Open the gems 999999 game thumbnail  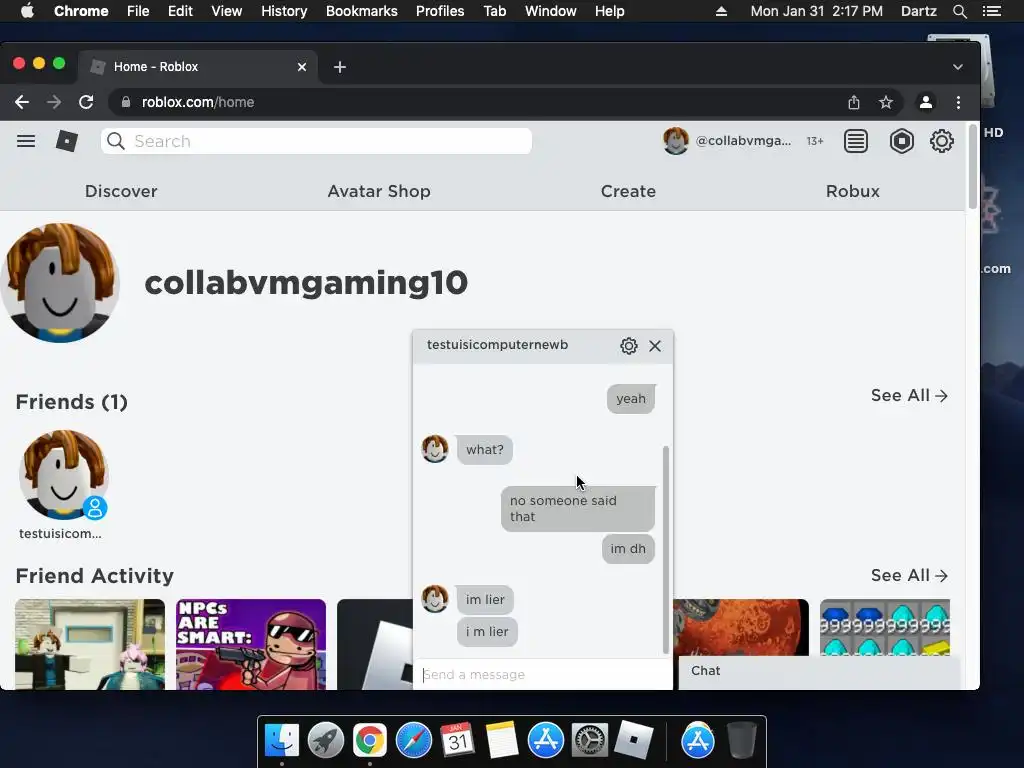point(885,628)
